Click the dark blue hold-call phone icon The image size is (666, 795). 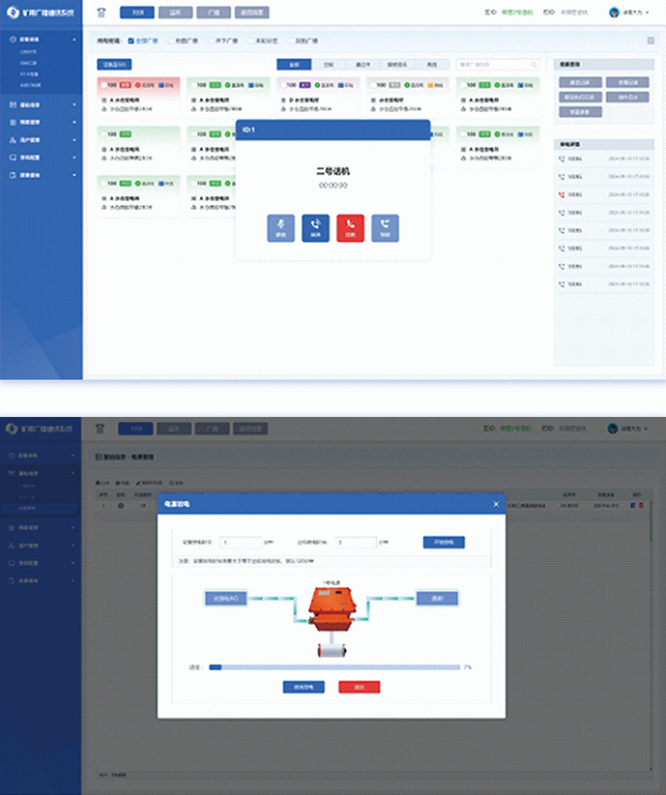pyautogui.click(x=315, y=228)
